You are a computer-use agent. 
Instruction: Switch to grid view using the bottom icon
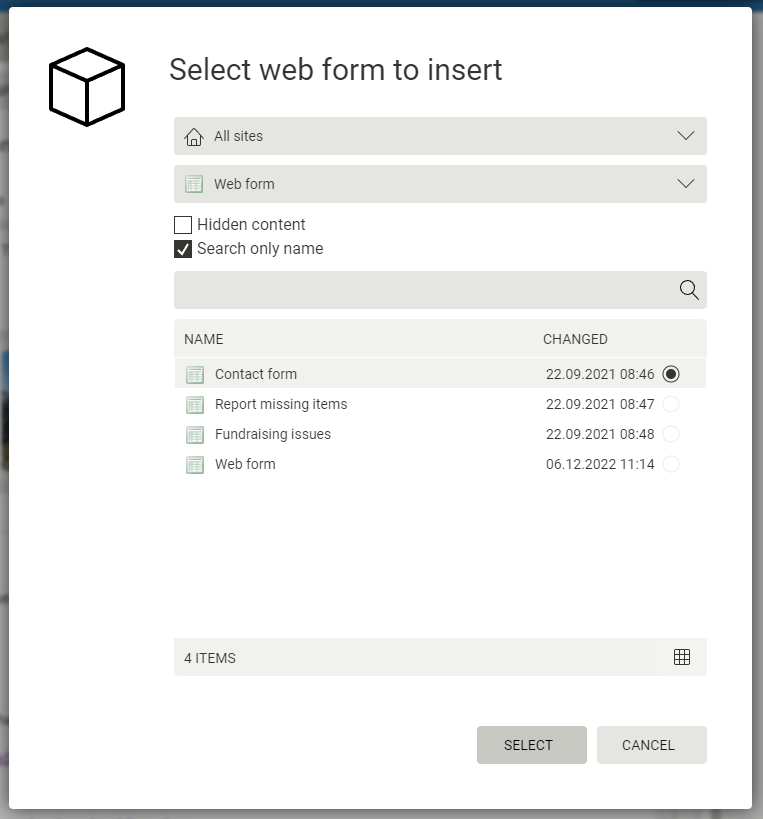682,657
